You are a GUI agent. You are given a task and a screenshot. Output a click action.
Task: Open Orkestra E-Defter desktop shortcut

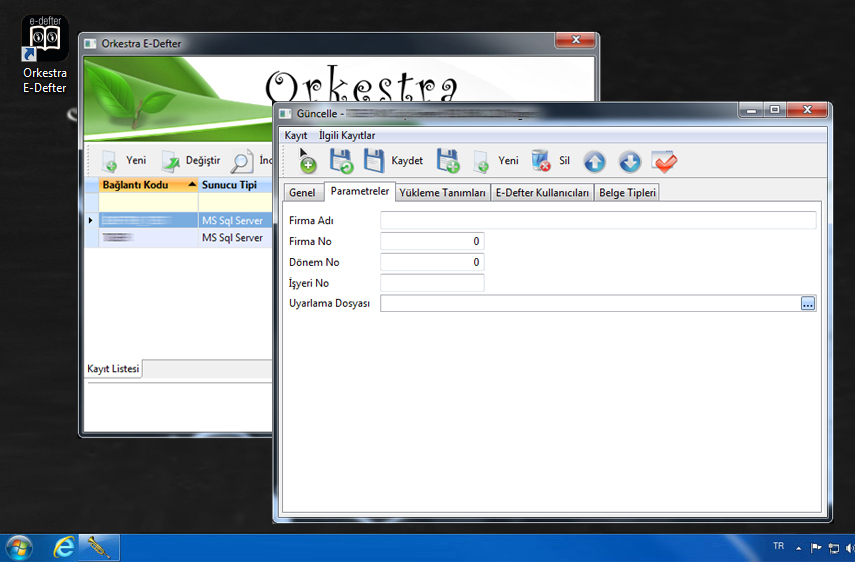[x=45, y=55]
